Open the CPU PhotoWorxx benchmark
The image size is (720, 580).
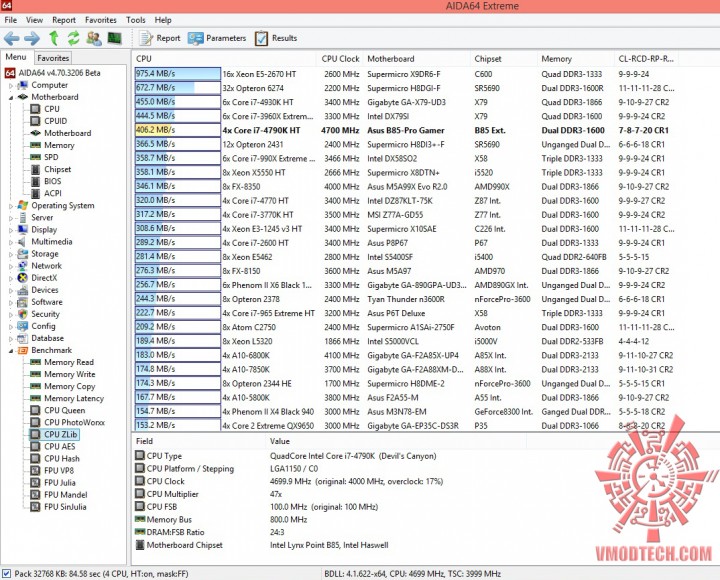pos(74,422)
